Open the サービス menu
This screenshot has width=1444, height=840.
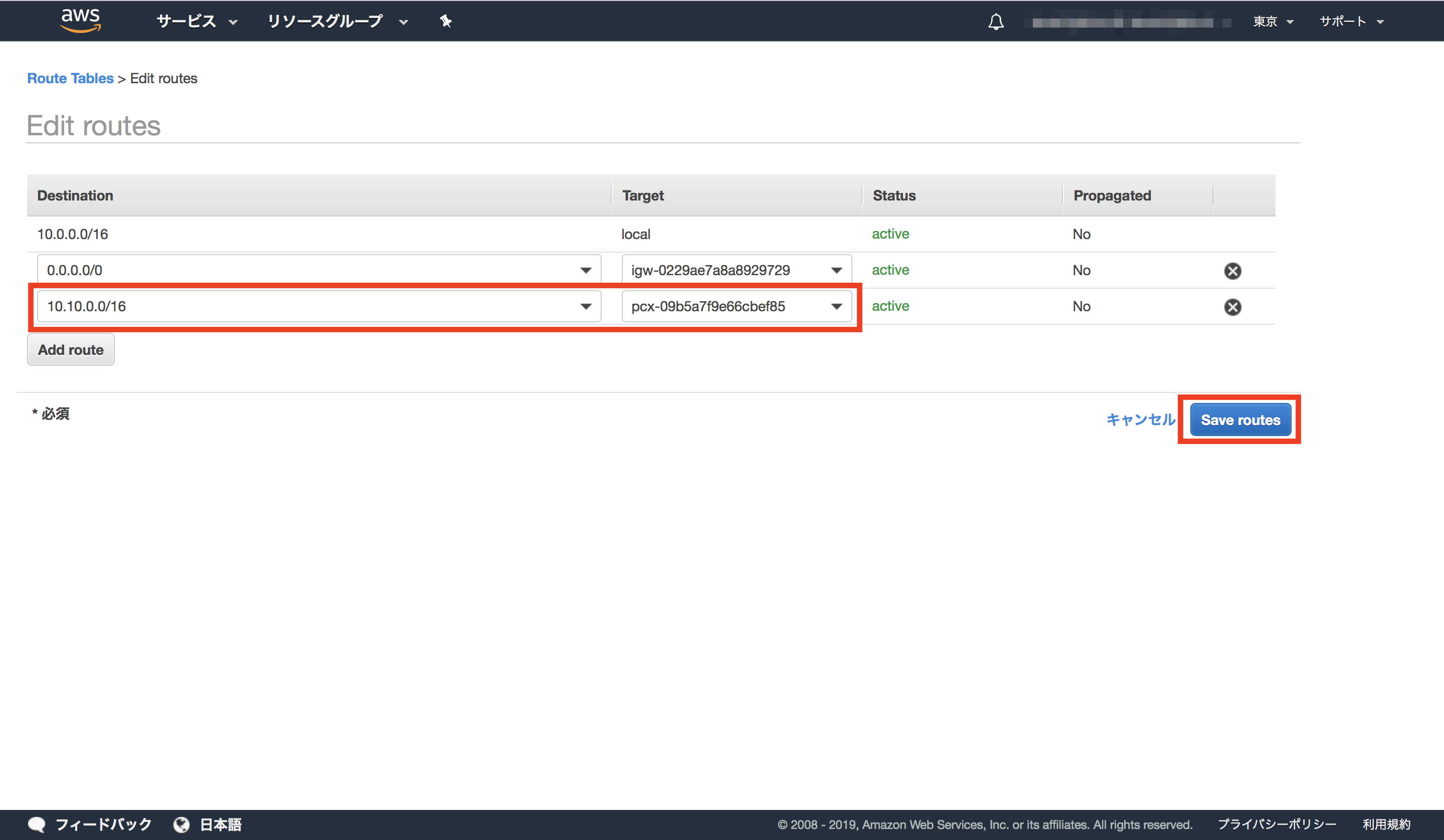(197, 22)
